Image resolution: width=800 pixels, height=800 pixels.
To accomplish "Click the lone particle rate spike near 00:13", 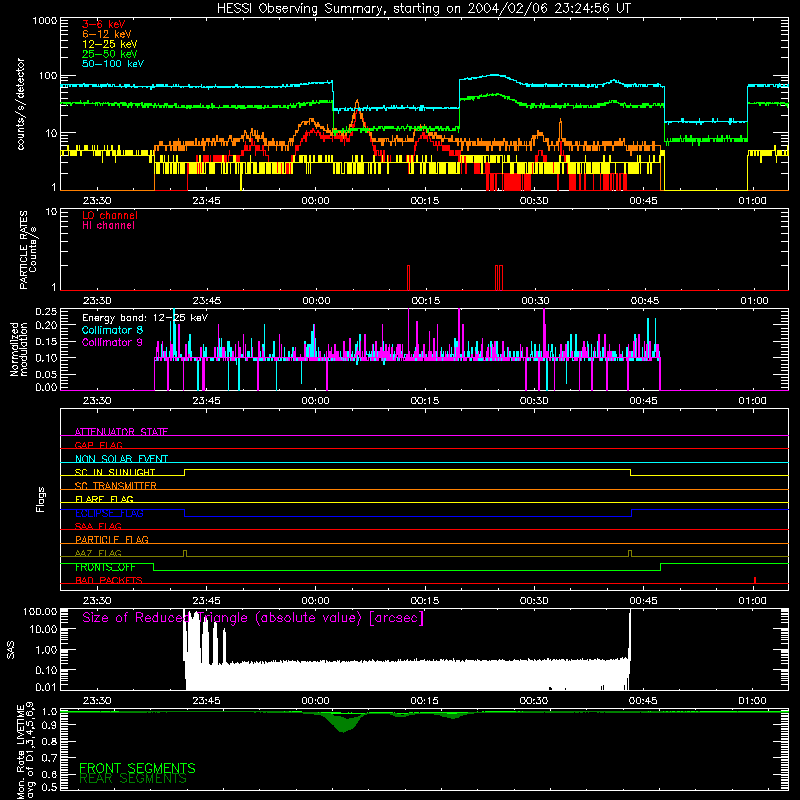I will coord(408,278).
